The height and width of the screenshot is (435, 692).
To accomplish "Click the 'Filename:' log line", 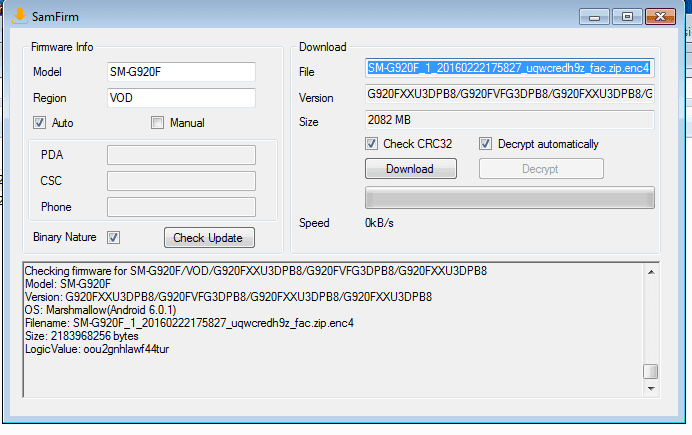I will (x=189, y=323).
